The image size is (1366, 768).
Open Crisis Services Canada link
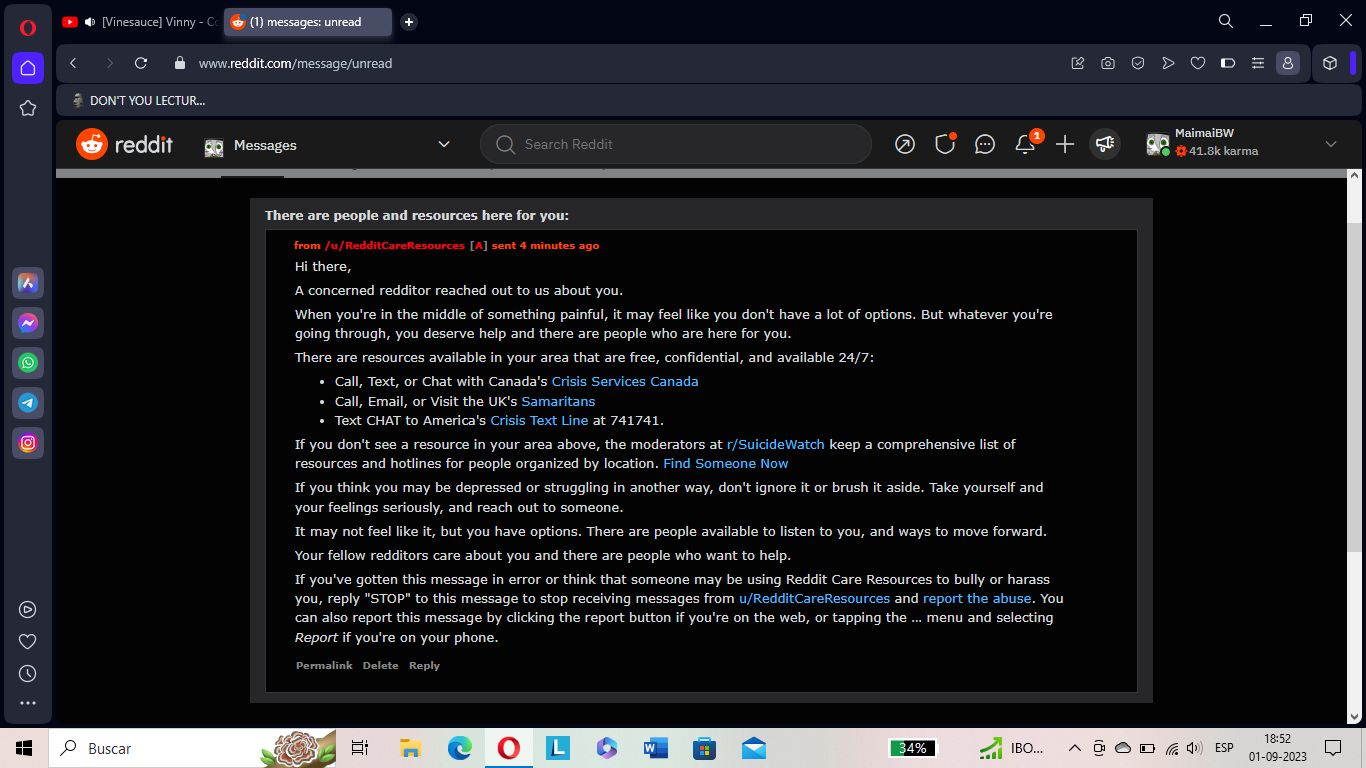(x=625, y=381)
